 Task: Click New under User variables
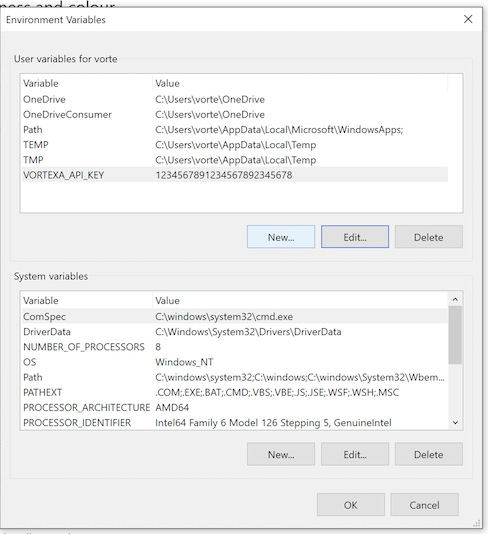(x=281, y=237)
